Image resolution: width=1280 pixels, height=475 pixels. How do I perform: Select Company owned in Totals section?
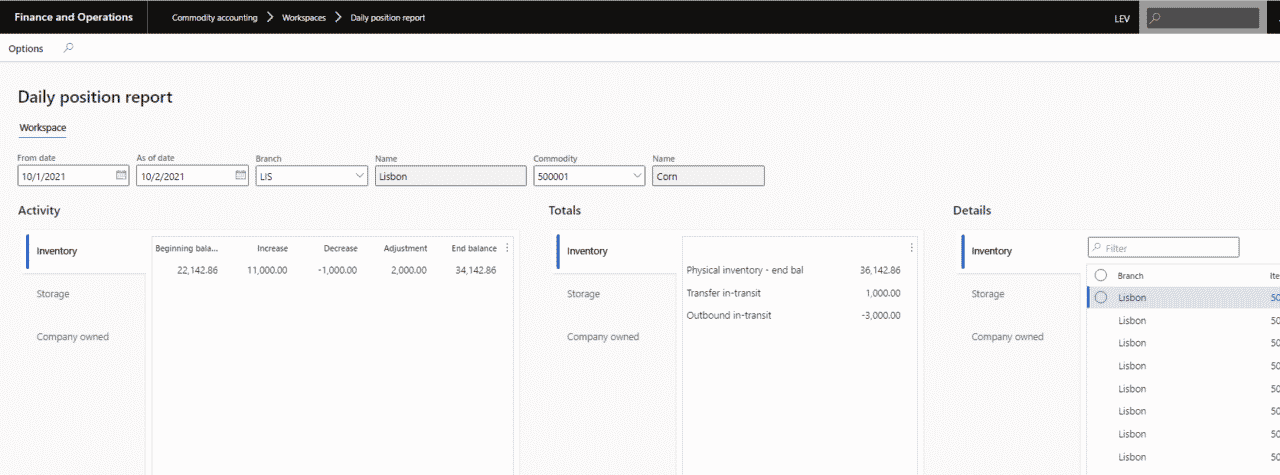point(603,337)
